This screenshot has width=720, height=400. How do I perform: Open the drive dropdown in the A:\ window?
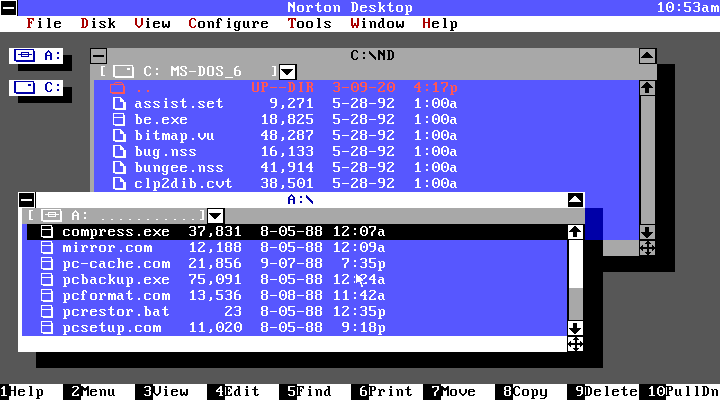215,216
